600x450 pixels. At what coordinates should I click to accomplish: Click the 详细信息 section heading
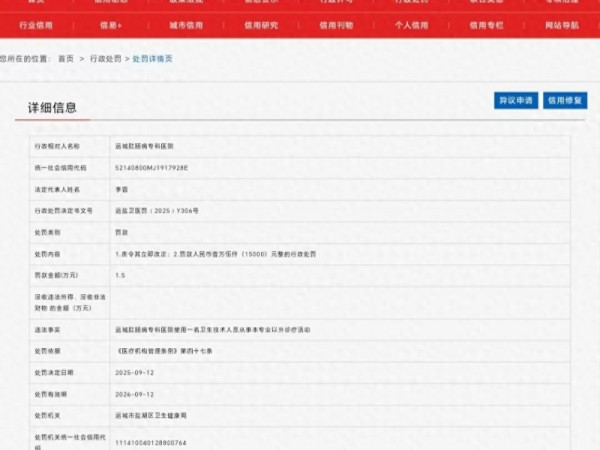(x=52, y=107)
